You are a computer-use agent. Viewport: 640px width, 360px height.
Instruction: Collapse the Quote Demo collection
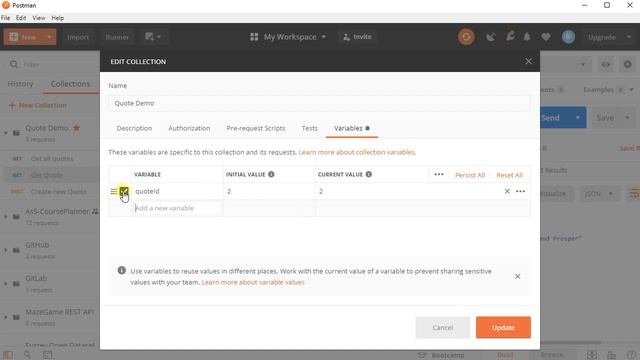(6, 133)
